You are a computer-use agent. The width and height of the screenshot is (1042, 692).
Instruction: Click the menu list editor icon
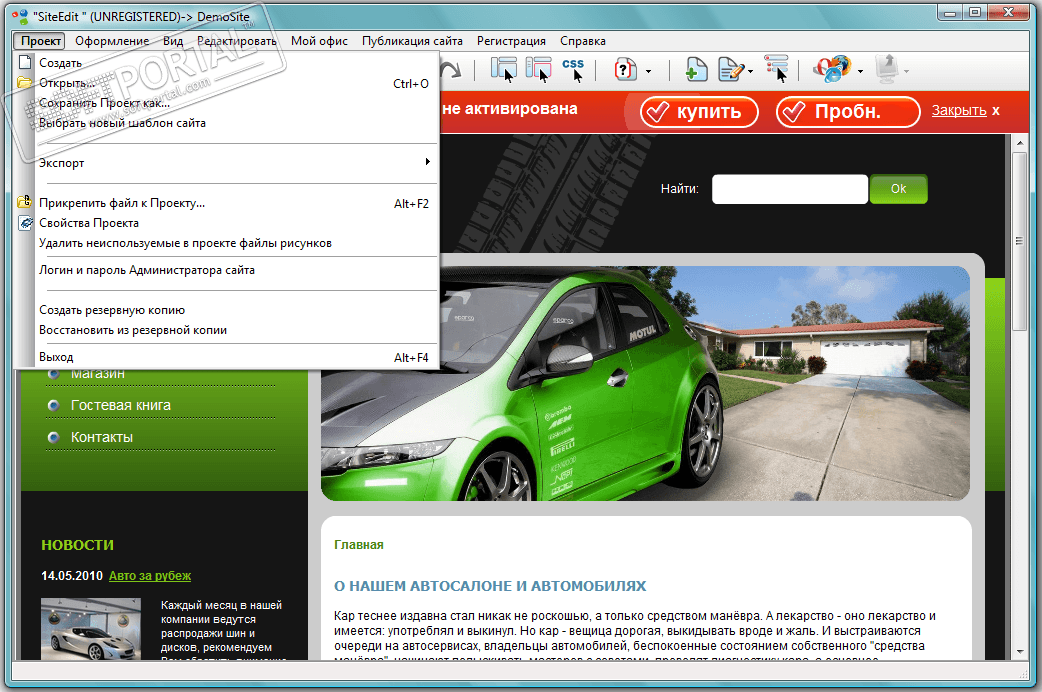tap(776, 69)
